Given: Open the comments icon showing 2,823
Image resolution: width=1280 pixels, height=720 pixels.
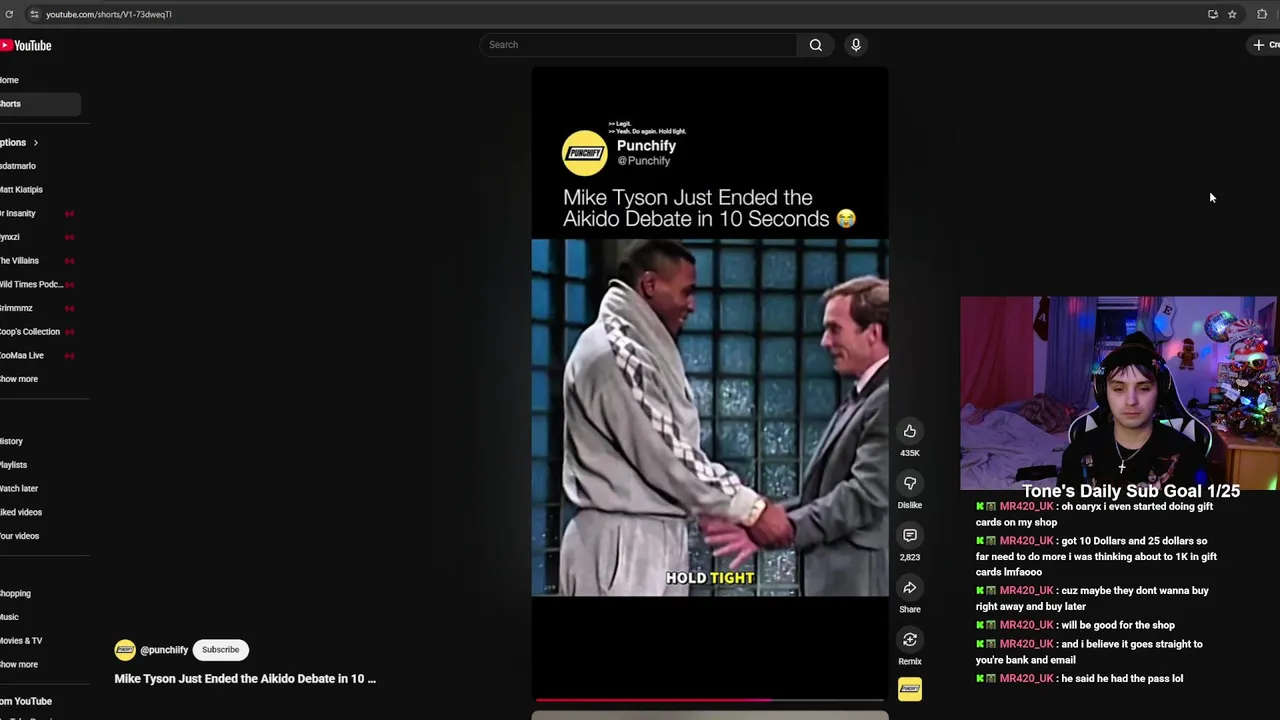Looking at the screenshot, I should click(910, 535).
